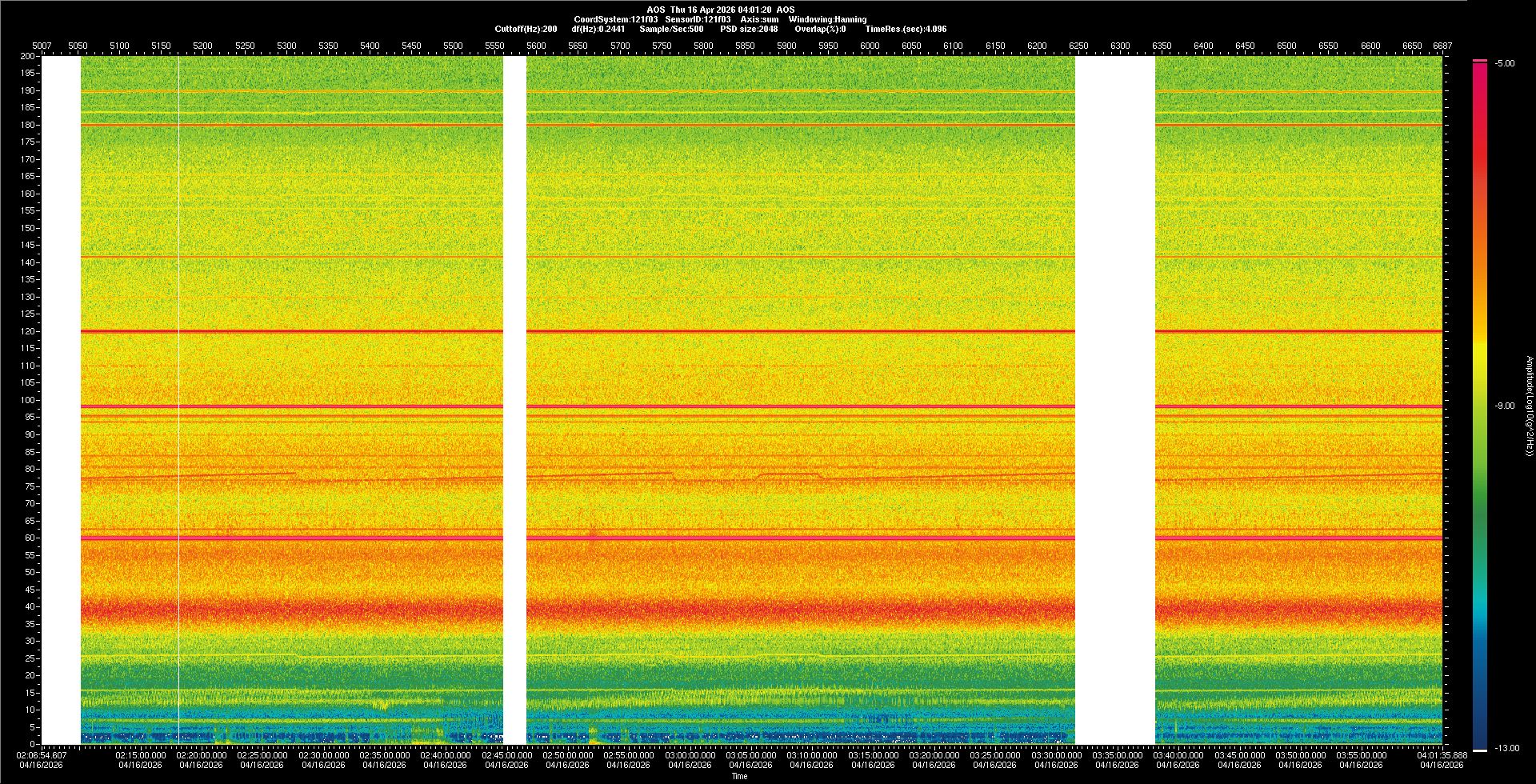Screen dimensions: 1536x784
Task: Click the TimeRes.(sec):4.096 header text
Action: coord(906,29)
